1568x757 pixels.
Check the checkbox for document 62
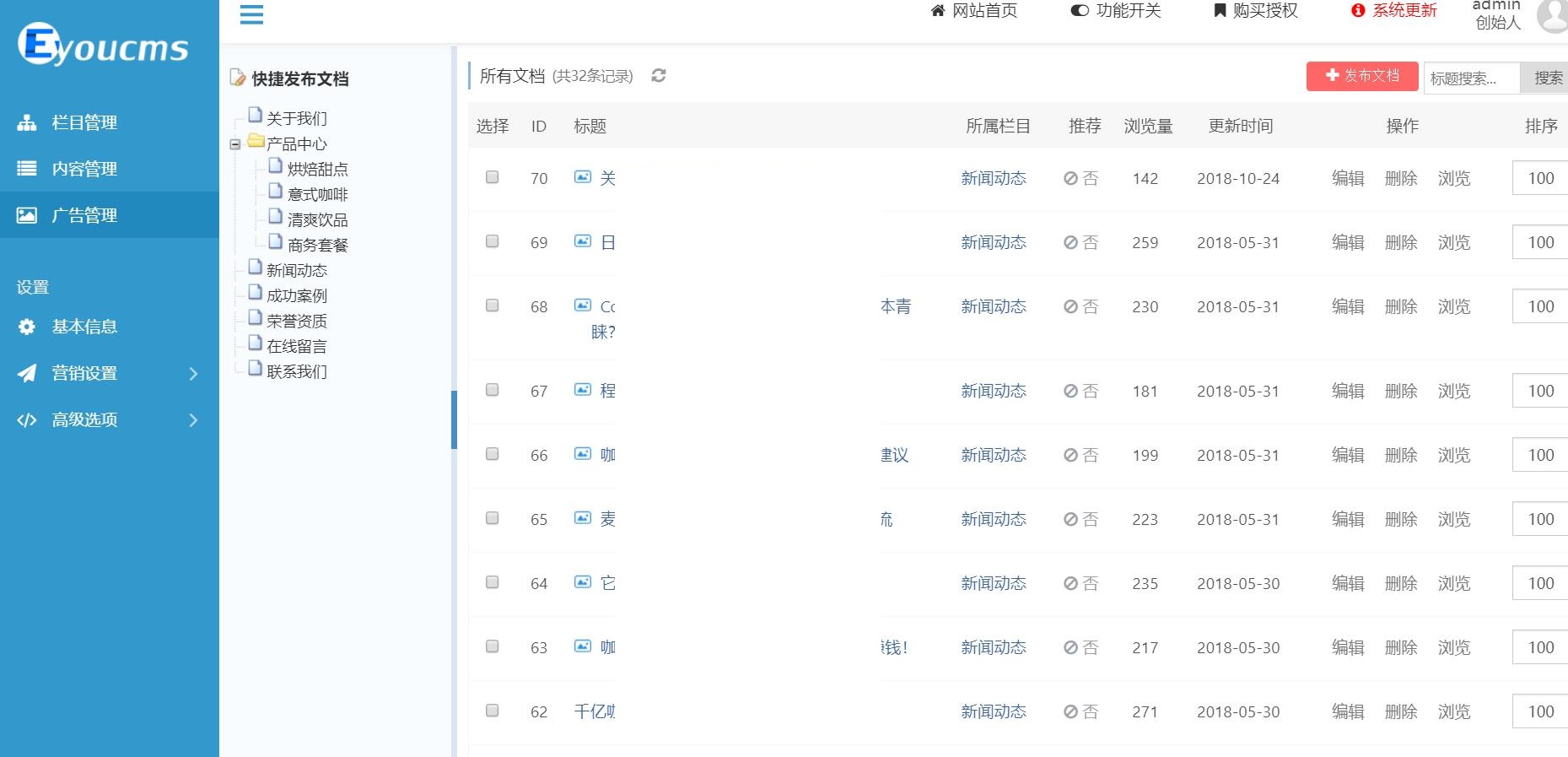pyautogui.click(x=493, y=711)
